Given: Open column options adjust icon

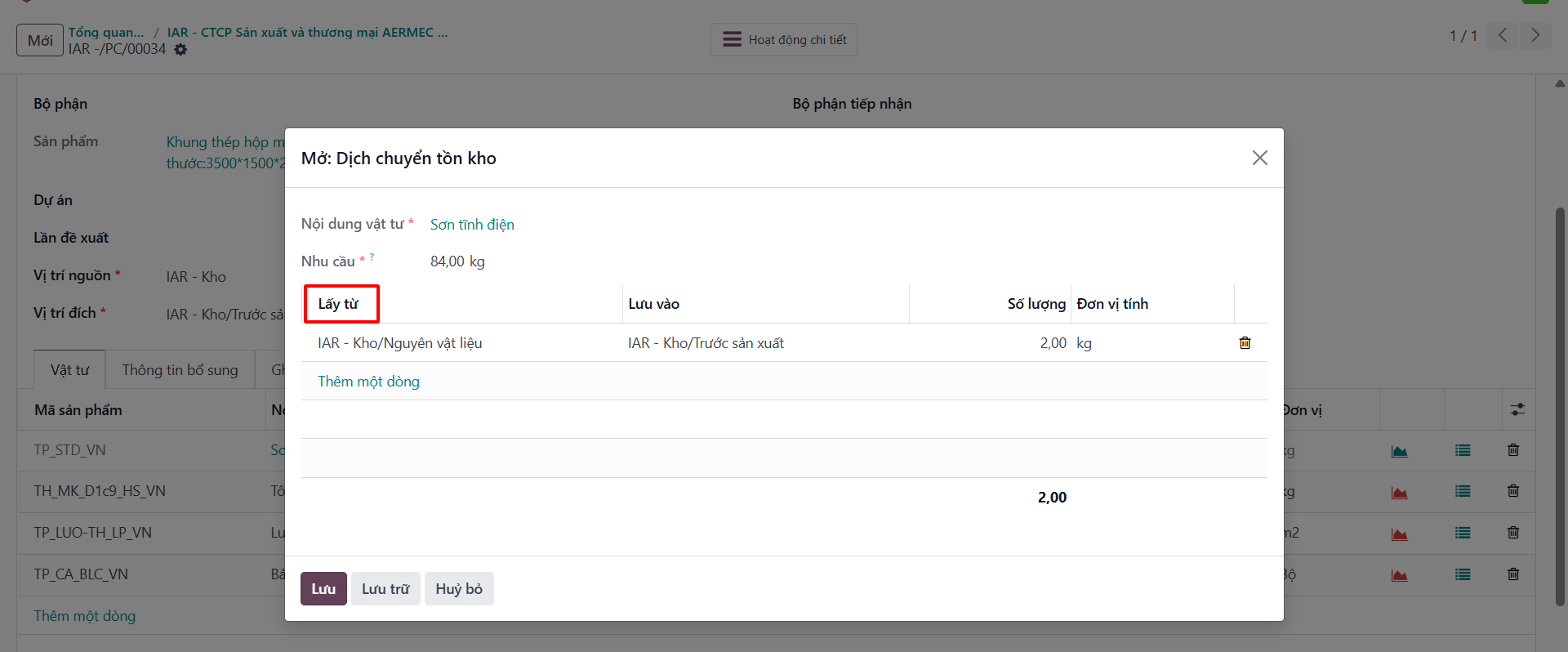Looking at the screenshot, I should pos(1517,410).
